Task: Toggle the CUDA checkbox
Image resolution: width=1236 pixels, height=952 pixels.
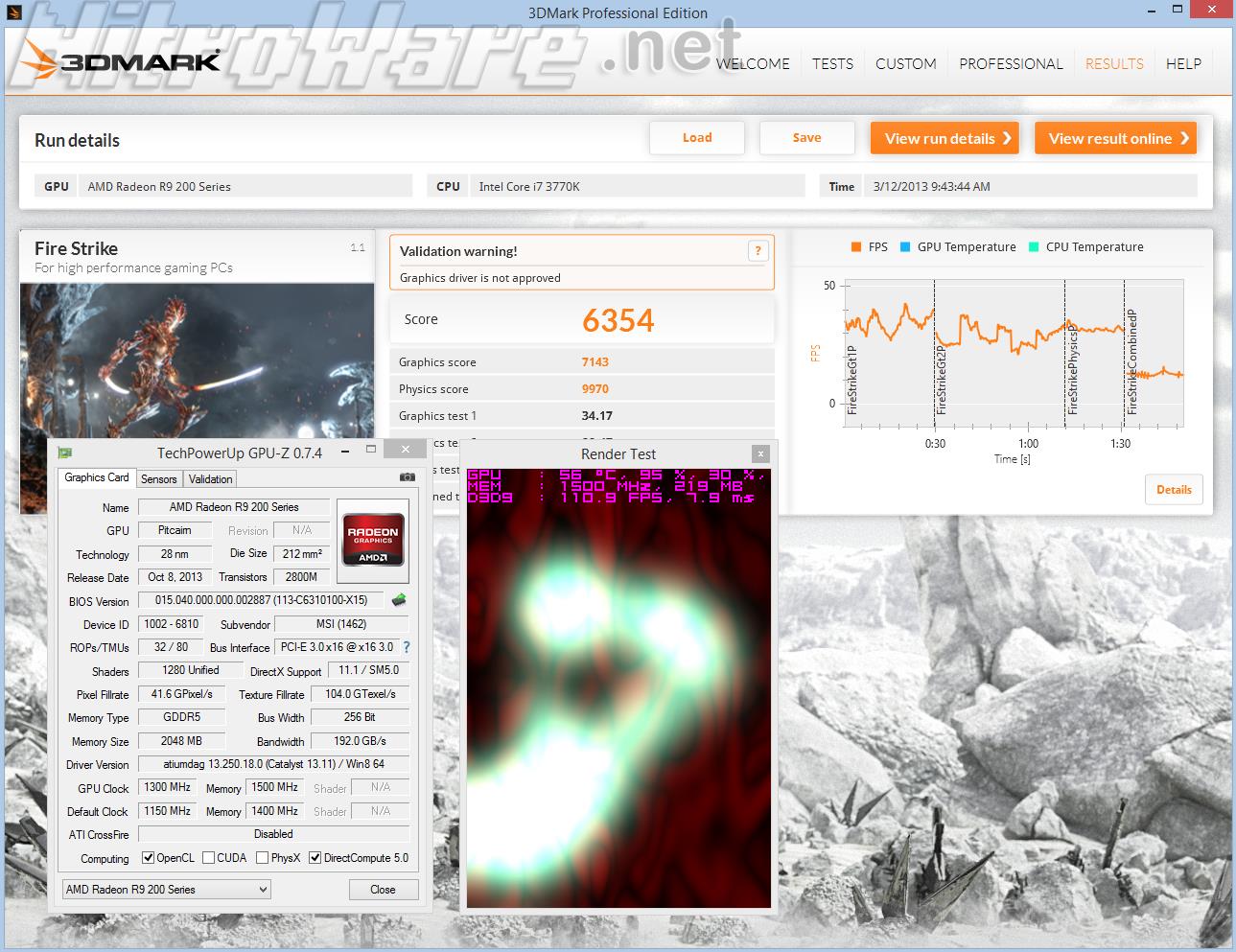Action: click(208, 858)
